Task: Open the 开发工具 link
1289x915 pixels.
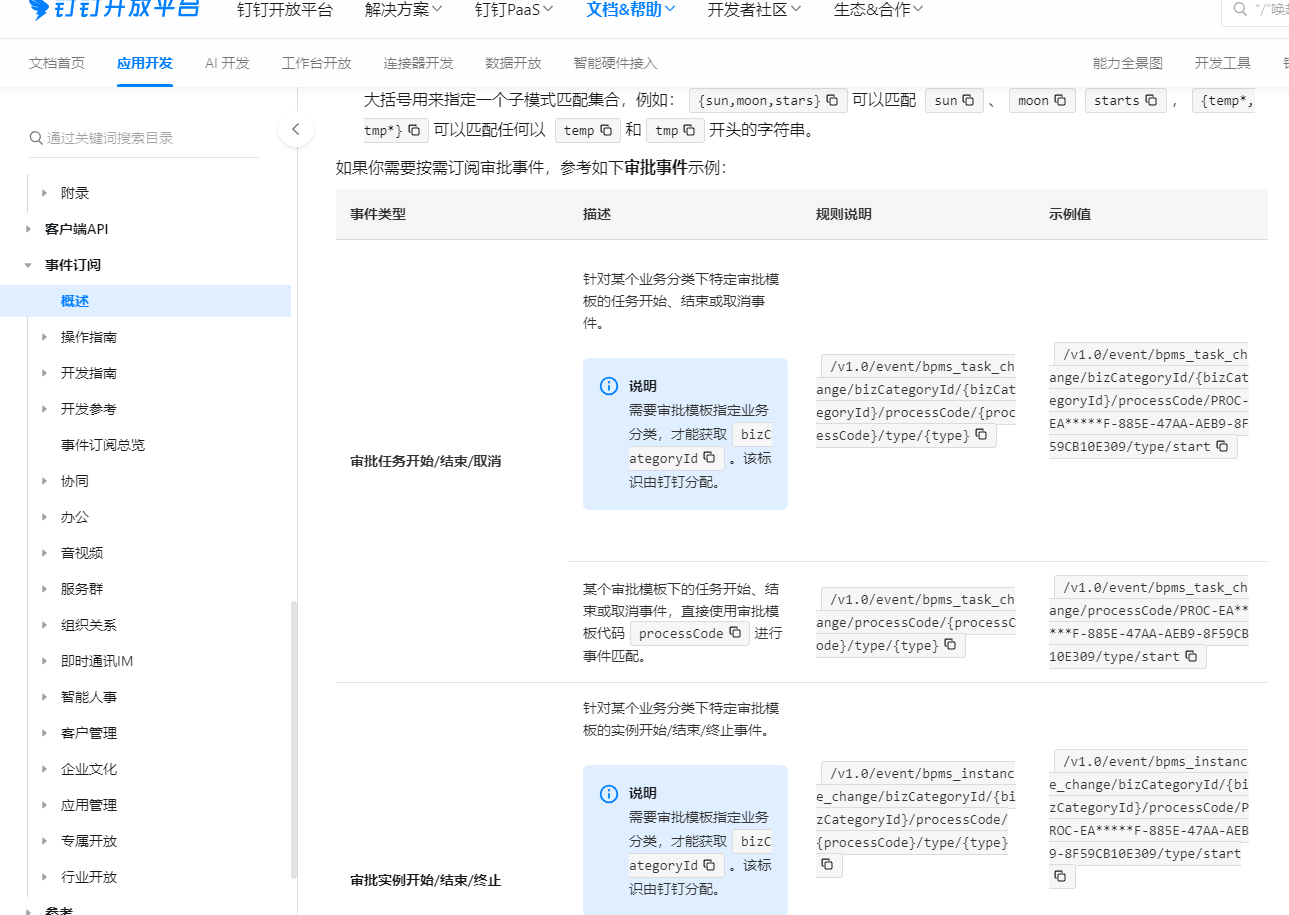Action: (1222, 63)
